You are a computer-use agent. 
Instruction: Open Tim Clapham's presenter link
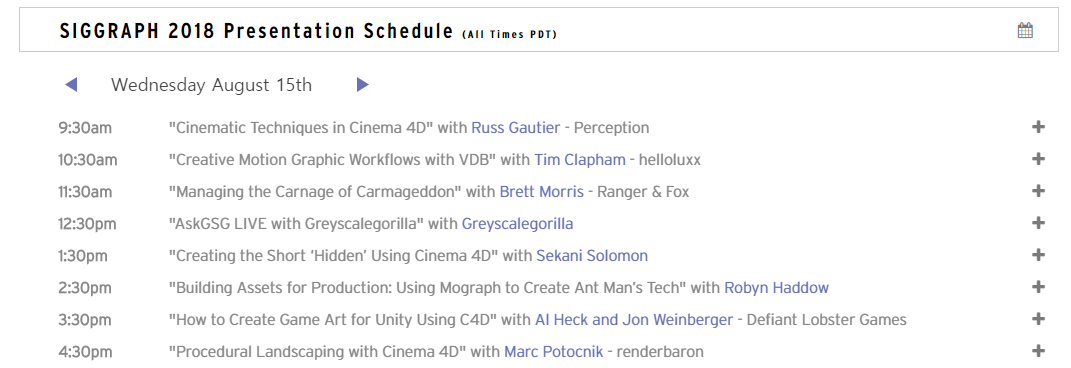coord(580,160)
